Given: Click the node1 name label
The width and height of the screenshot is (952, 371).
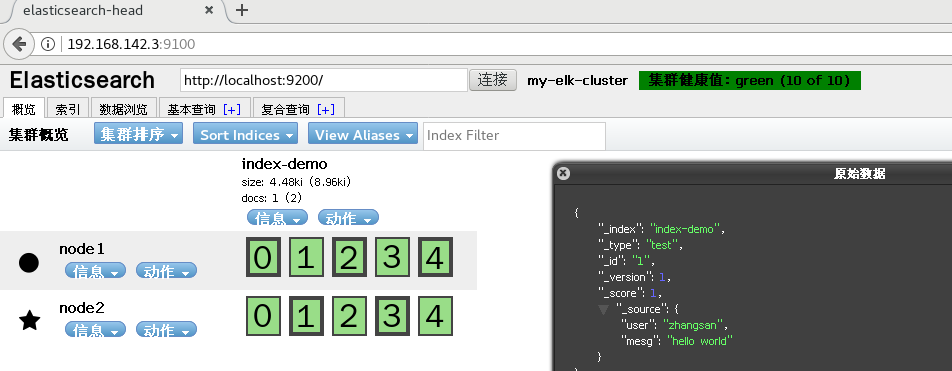Looking at the screenshot, I should (82, 248).
